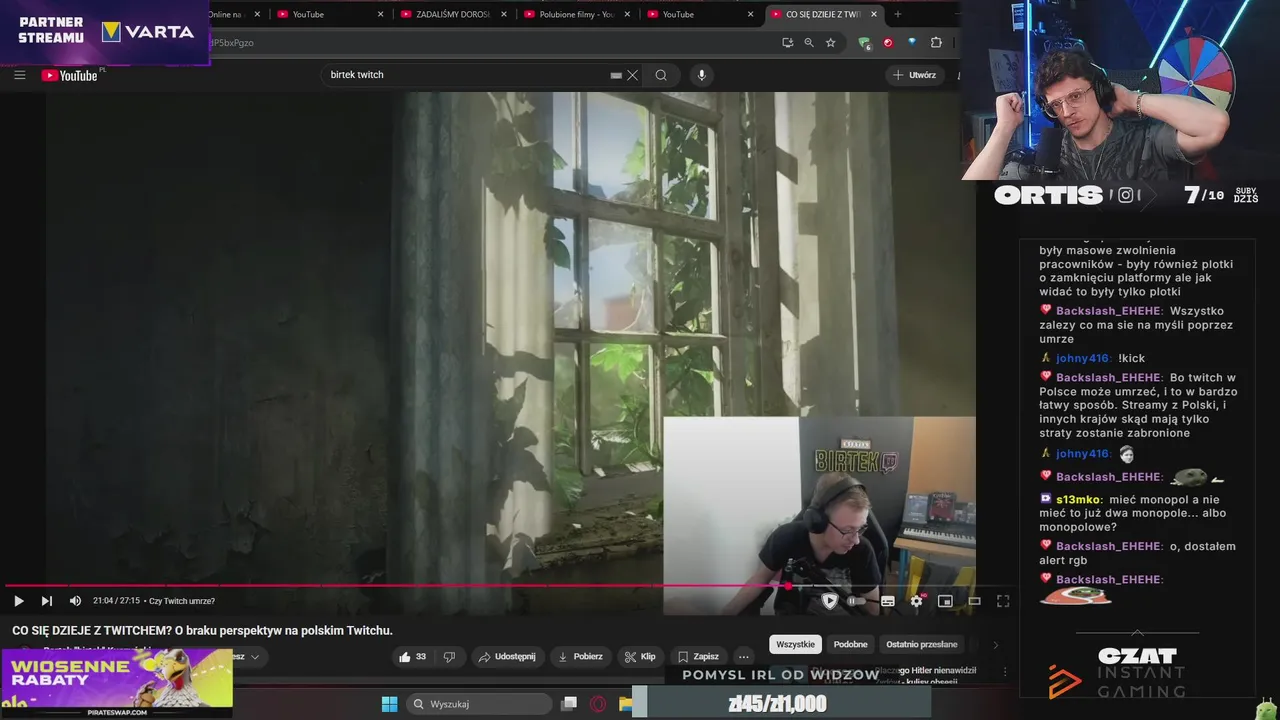The width and height of the screenshot is (1280, 720).
Task: Switch to the 'Online na' tab
Action: (x=226, y=14)
